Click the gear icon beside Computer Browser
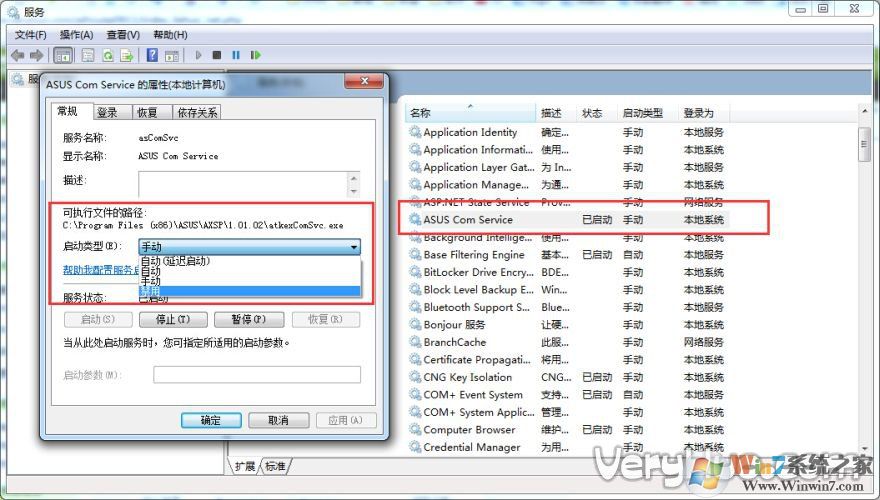880x500 pixels. [x=415, y=429]
